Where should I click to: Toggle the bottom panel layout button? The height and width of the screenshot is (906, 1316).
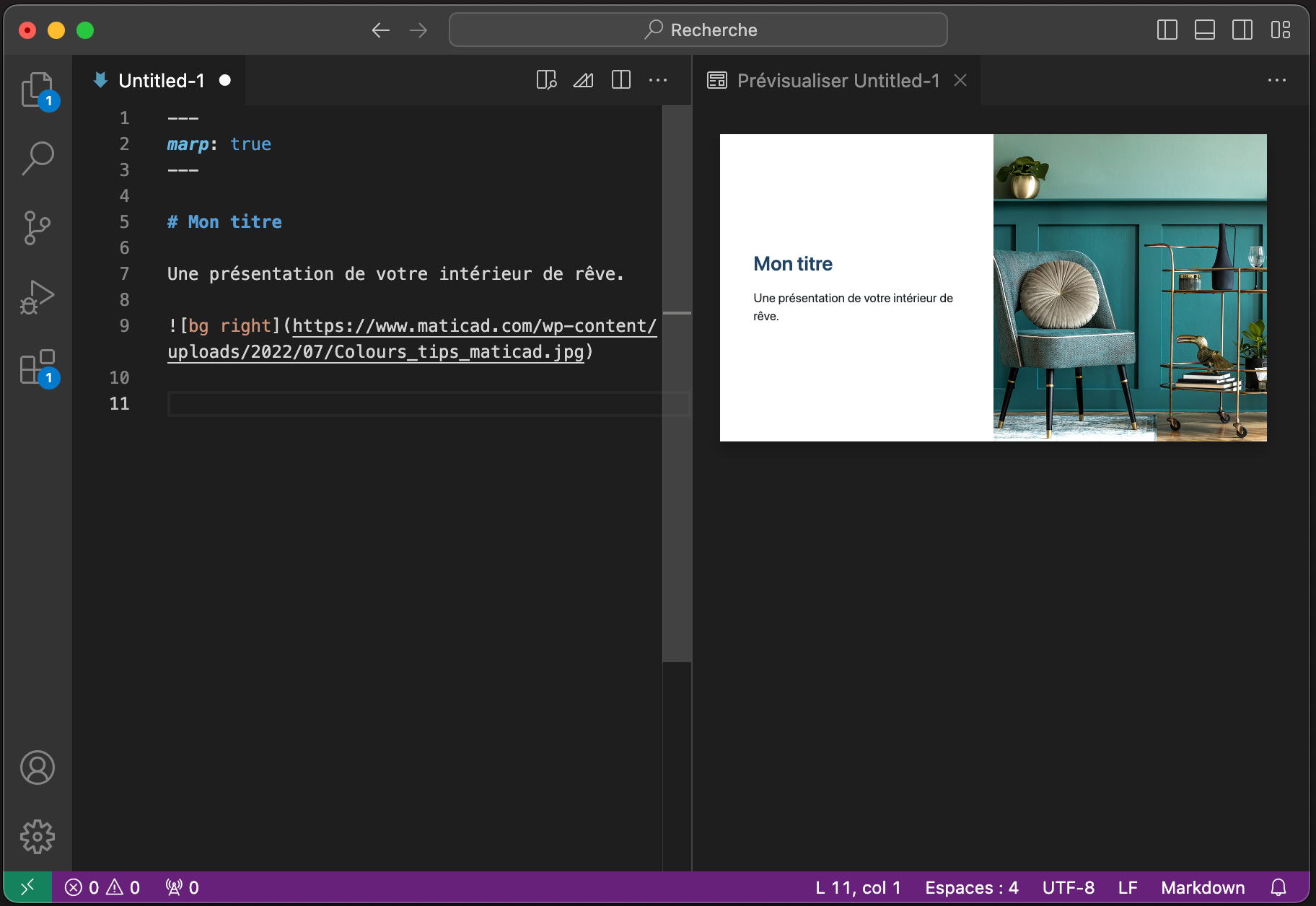[1205, 30]
